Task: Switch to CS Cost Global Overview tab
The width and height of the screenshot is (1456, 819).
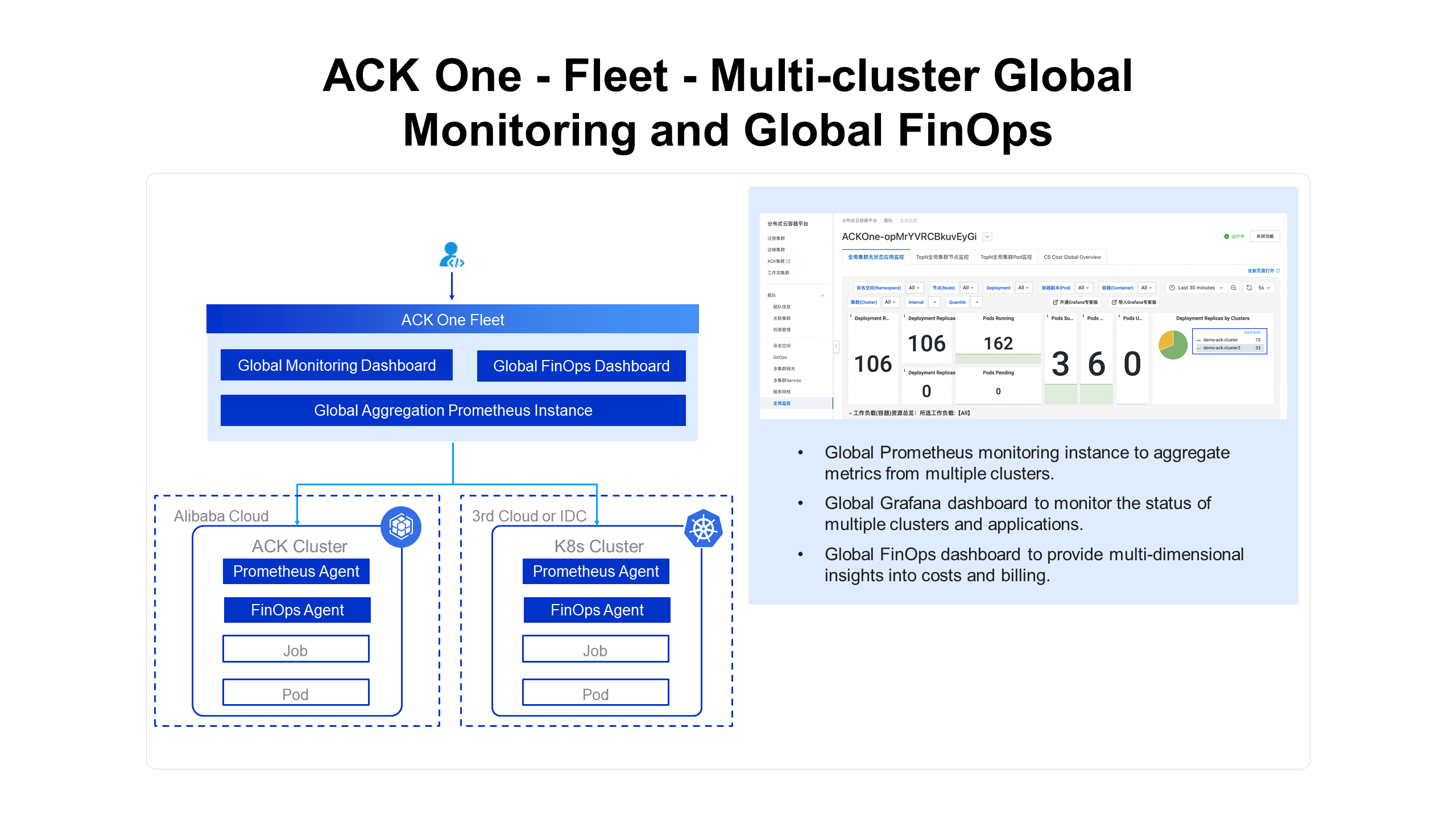Action: tap(1072, 258)
